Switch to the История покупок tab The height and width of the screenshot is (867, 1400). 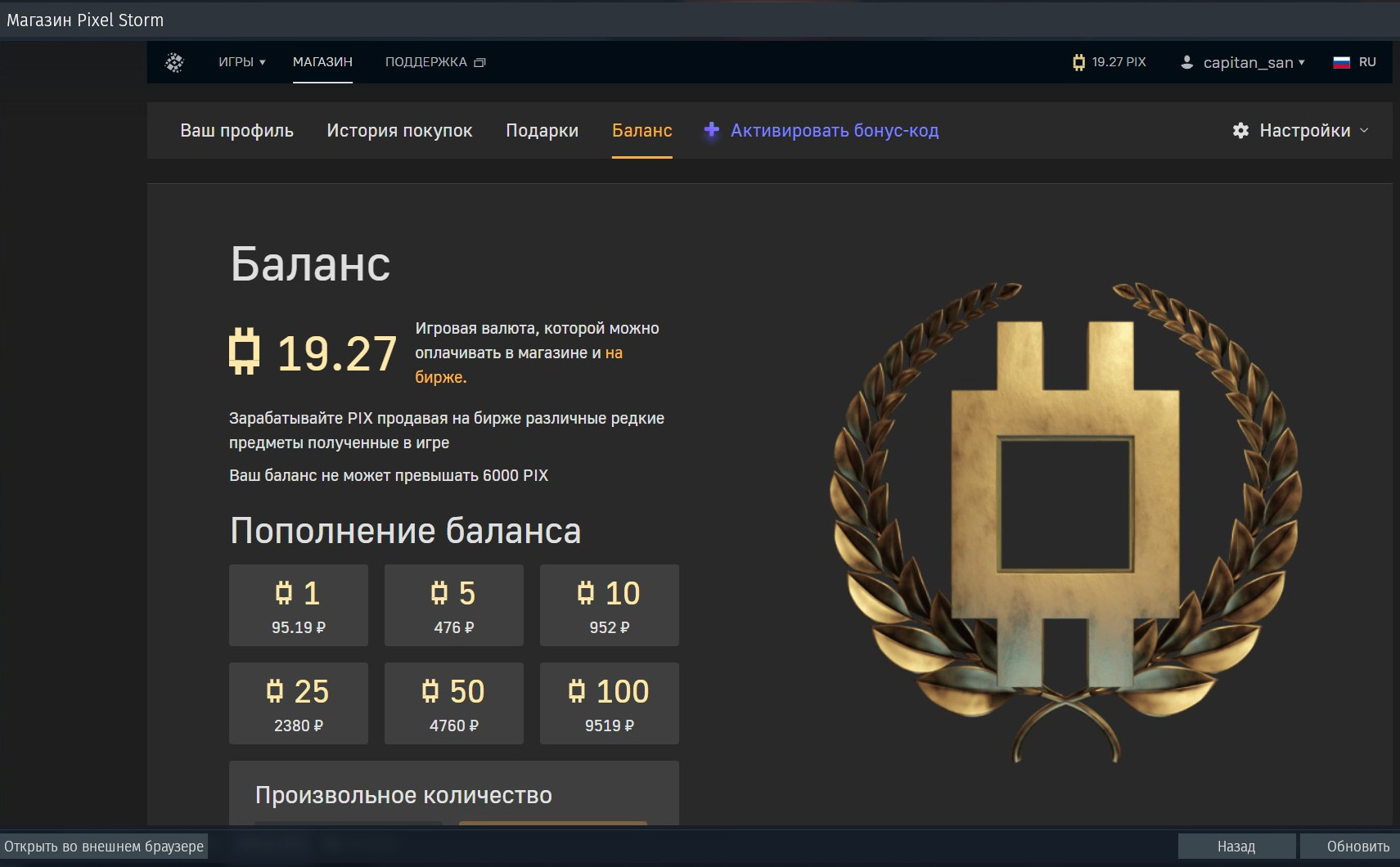399,131
